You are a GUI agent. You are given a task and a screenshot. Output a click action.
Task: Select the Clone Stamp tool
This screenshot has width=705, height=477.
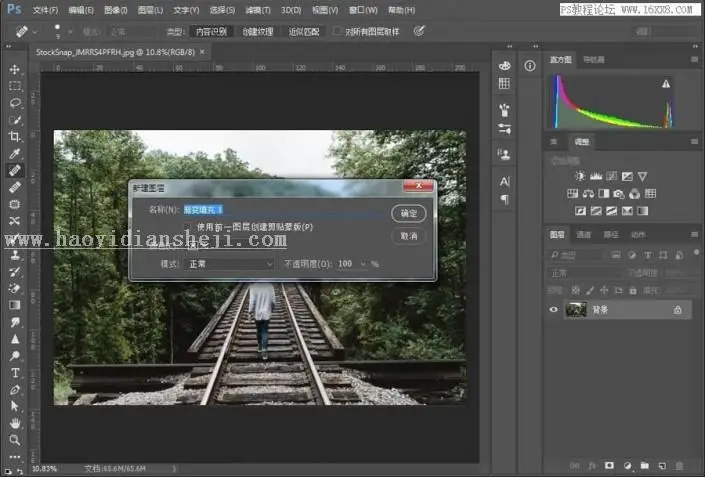[15, 254]
